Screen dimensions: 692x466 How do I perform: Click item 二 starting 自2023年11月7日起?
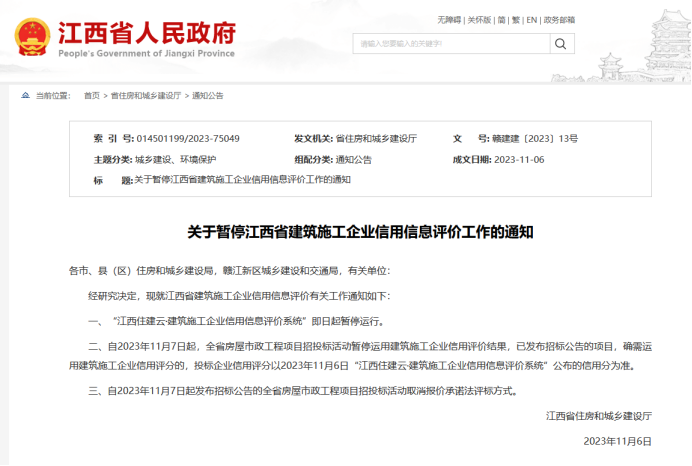(360, 356)
